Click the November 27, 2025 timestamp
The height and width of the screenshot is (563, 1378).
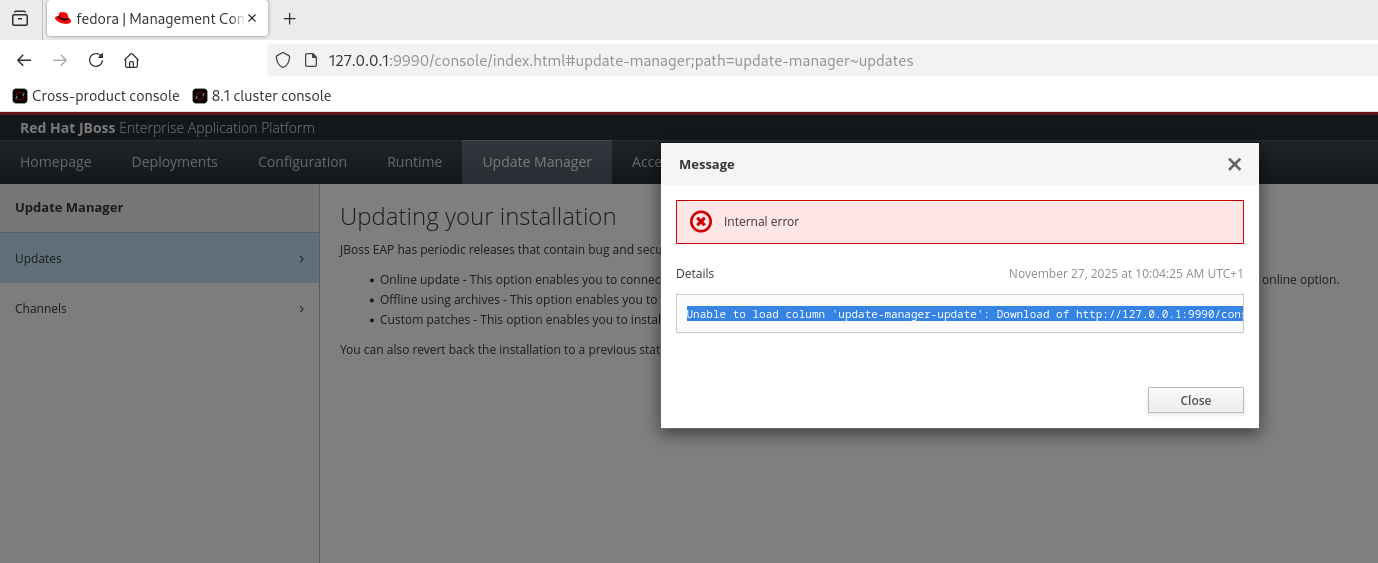coord(1126,273)
